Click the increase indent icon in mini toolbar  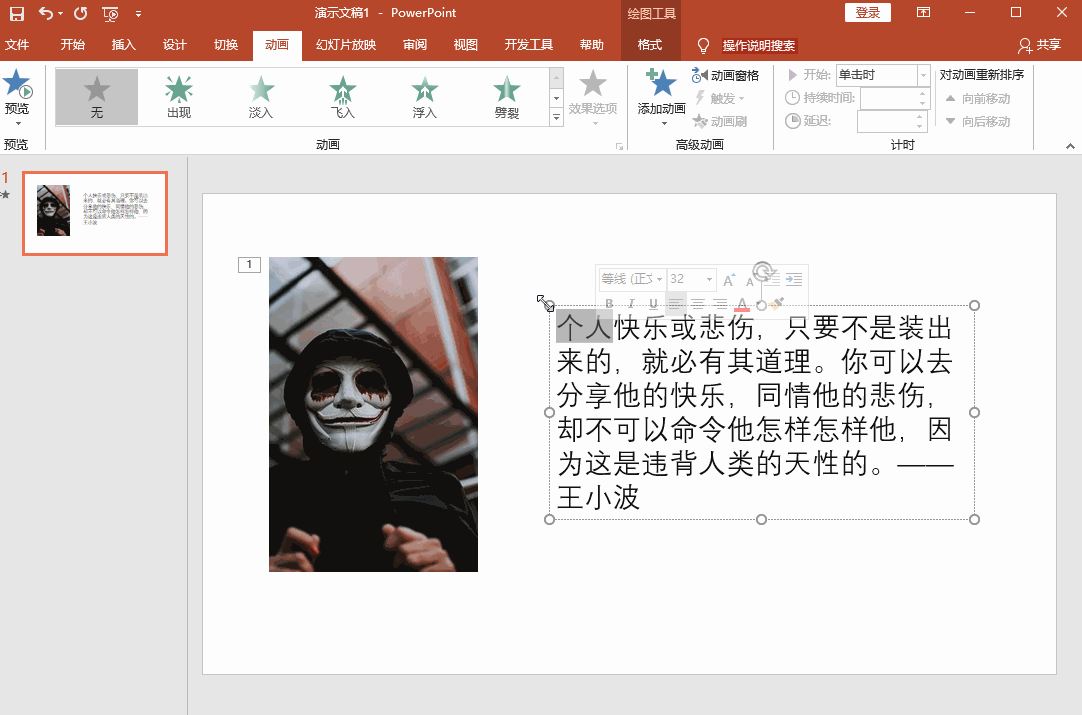click(794, 280)
